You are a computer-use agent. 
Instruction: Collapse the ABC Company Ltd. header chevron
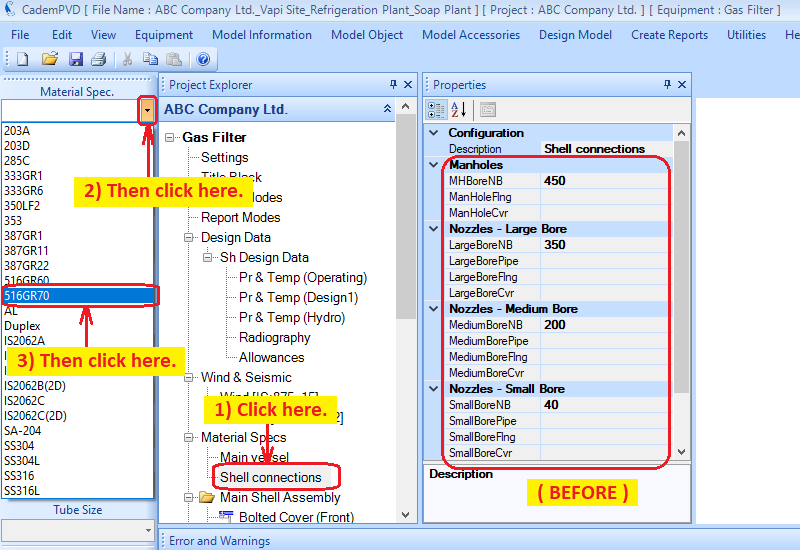388,109
